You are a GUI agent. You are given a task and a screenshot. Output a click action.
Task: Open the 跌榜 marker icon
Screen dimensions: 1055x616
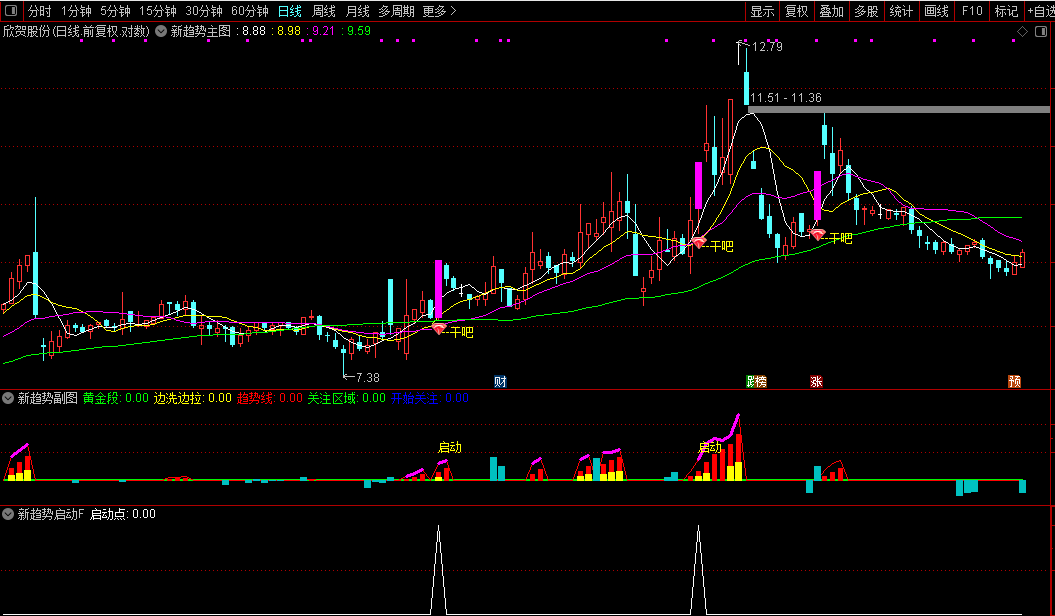click(x=756, y=382)
